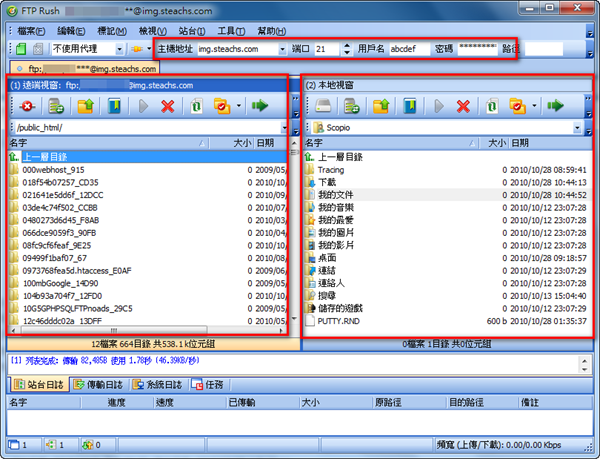Expand the quick connect icon dropdown arrow
600x459 pixels.
149,49
